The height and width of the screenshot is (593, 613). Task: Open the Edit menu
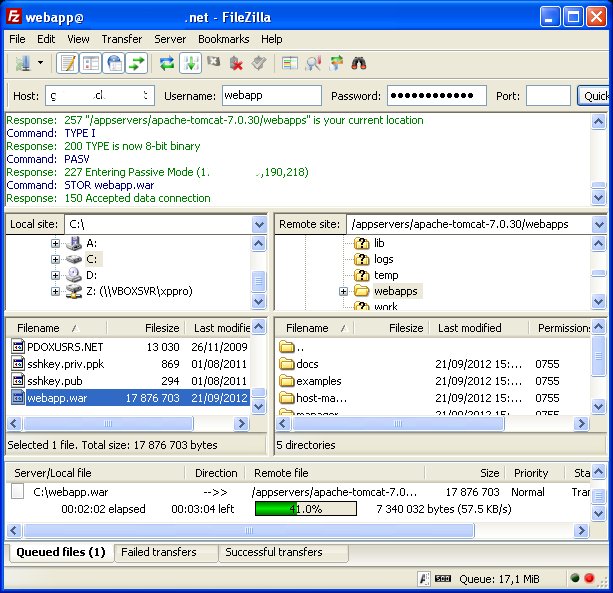coord(46,39)
